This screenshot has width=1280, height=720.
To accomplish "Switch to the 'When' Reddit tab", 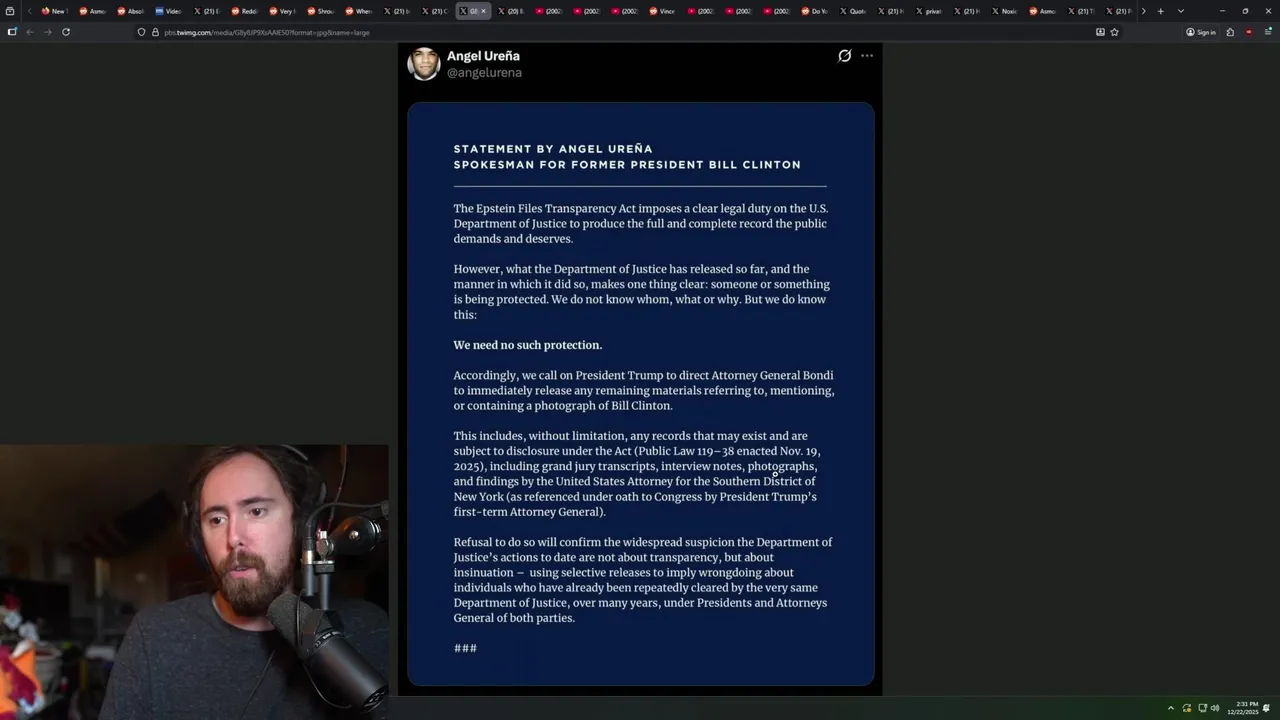I will click(358, 11).
